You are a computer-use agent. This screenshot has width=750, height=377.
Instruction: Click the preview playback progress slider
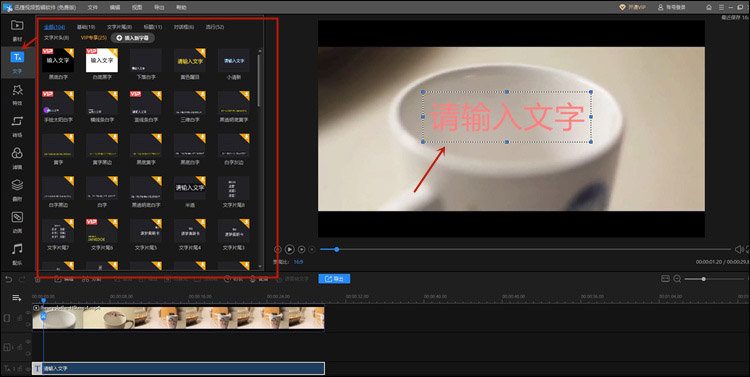[525, 249]
